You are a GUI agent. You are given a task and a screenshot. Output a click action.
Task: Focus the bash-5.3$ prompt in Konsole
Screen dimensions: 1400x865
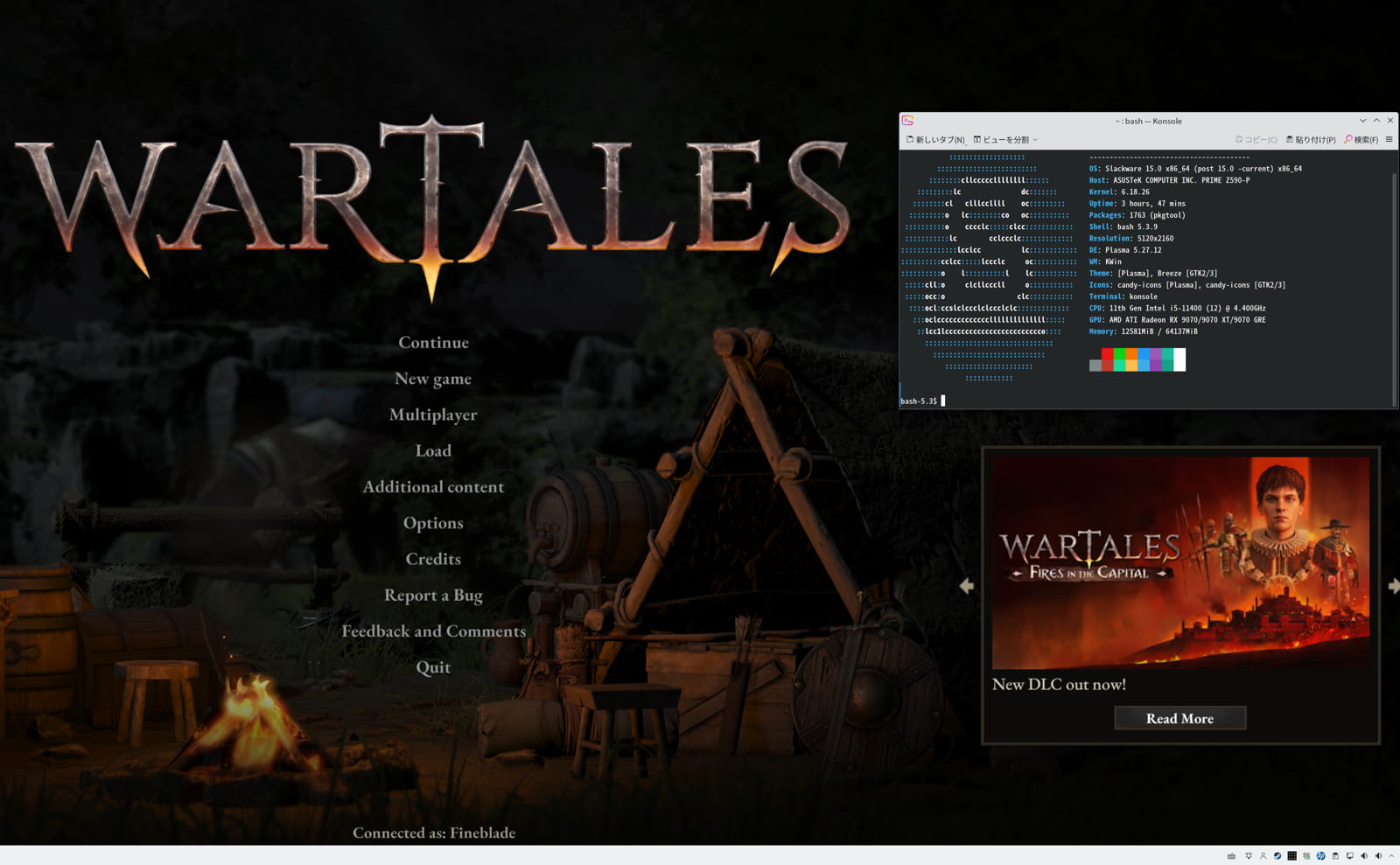(x=919, y=401)
